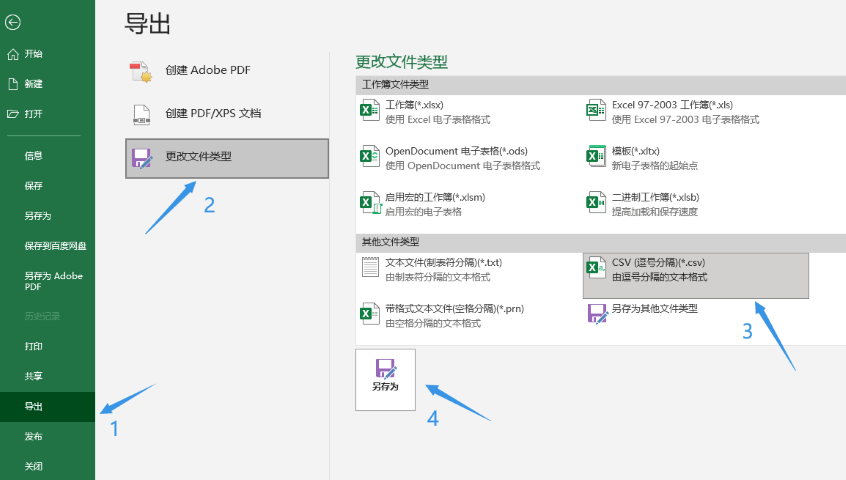Select 关闭 in the sidebar
The image size is (846, 480).
coord(33,466)
